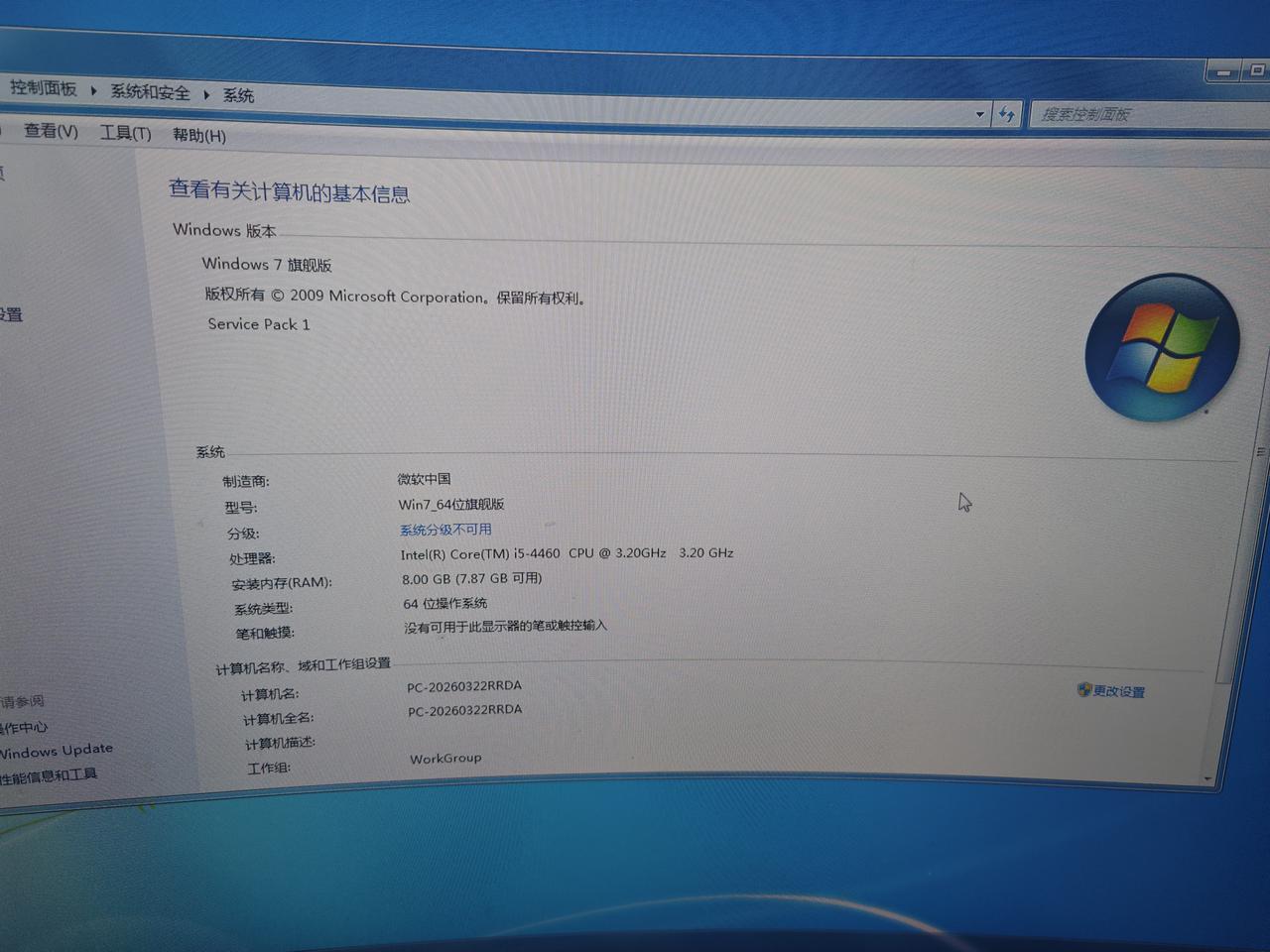Image resolution: width=1270 pixels, height=952 pixels.
Task: Click model value Win7_64位旗舰版
Action: pyautogui.click(x=451, y=504)
